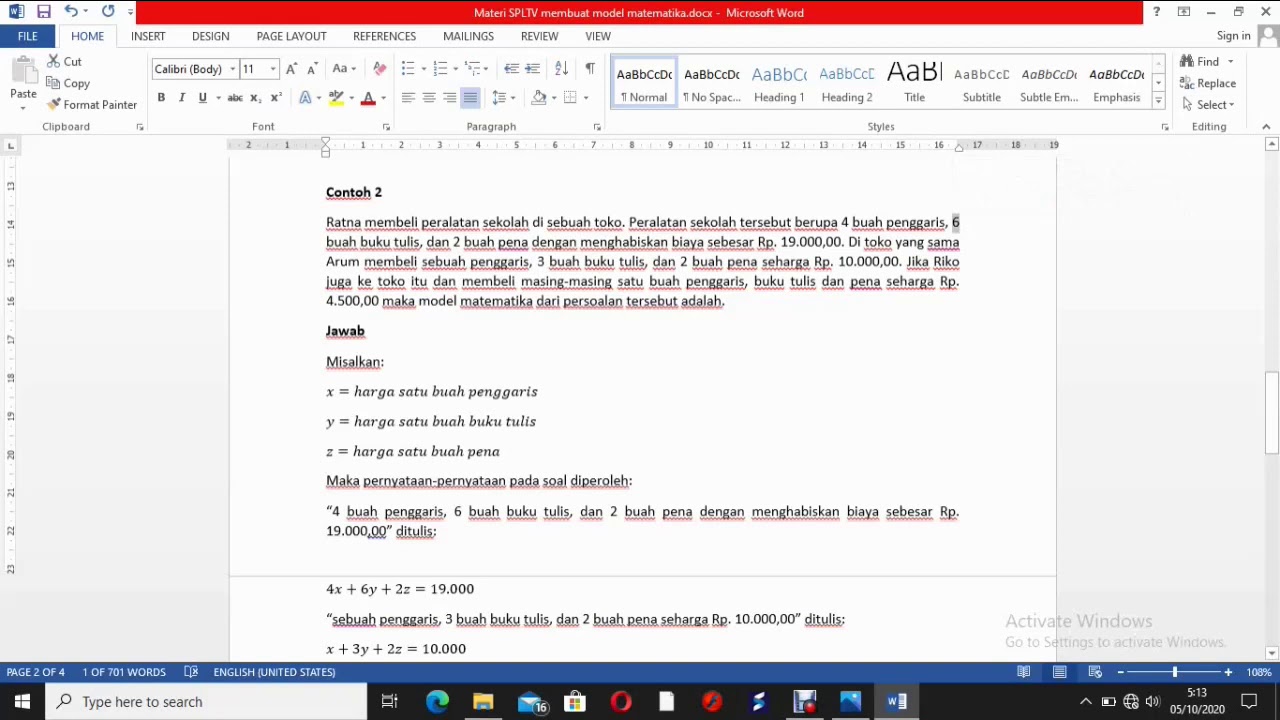Click the Microsoft Word Help question mark
Image resolution: width=1280 pixels, height=720 pixels.
(x=1156, y=12)
